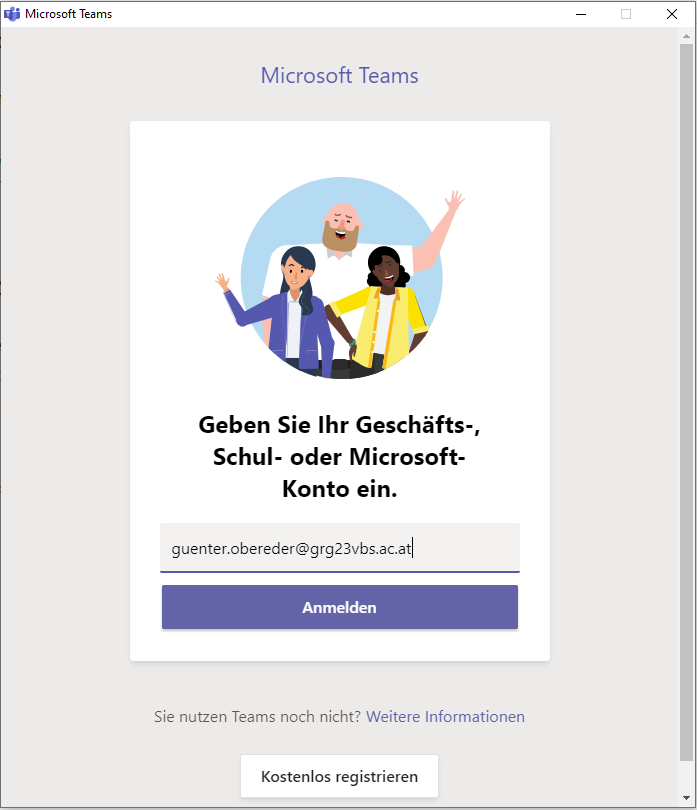Click the 'Sie nutzen Teams noch nicht?' text
The width and height of the screenshot is (697, 810).
(257, 716)
